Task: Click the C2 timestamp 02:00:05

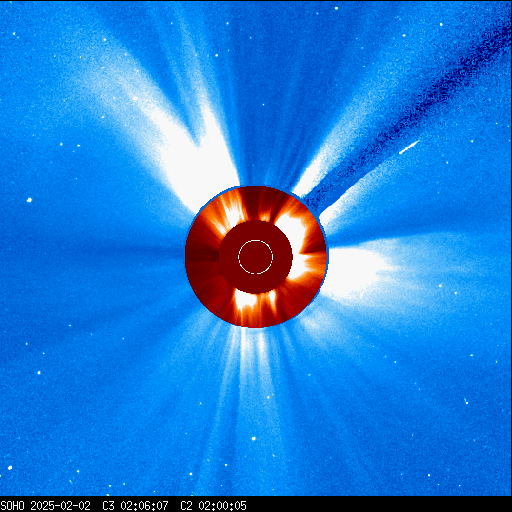Action: point(222,506)
